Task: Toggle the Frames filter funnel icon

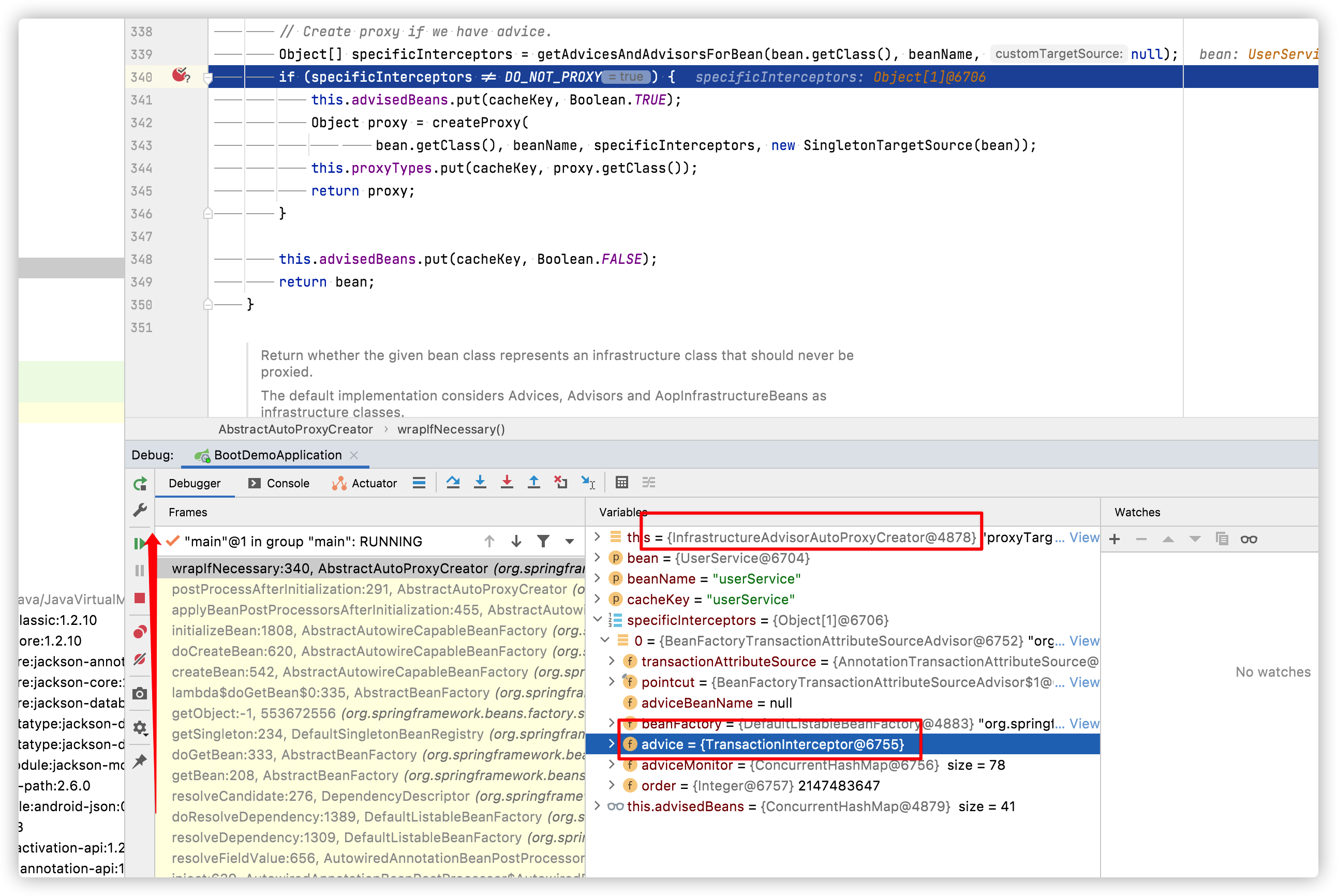Action: point(543,541)
